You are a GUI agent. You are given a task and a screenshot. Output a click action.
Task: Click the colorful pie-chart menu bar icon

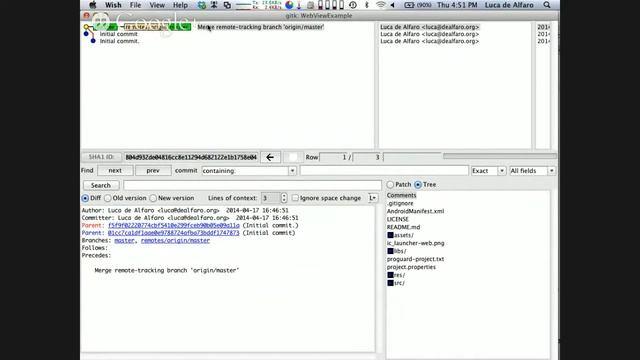point(289,5)
